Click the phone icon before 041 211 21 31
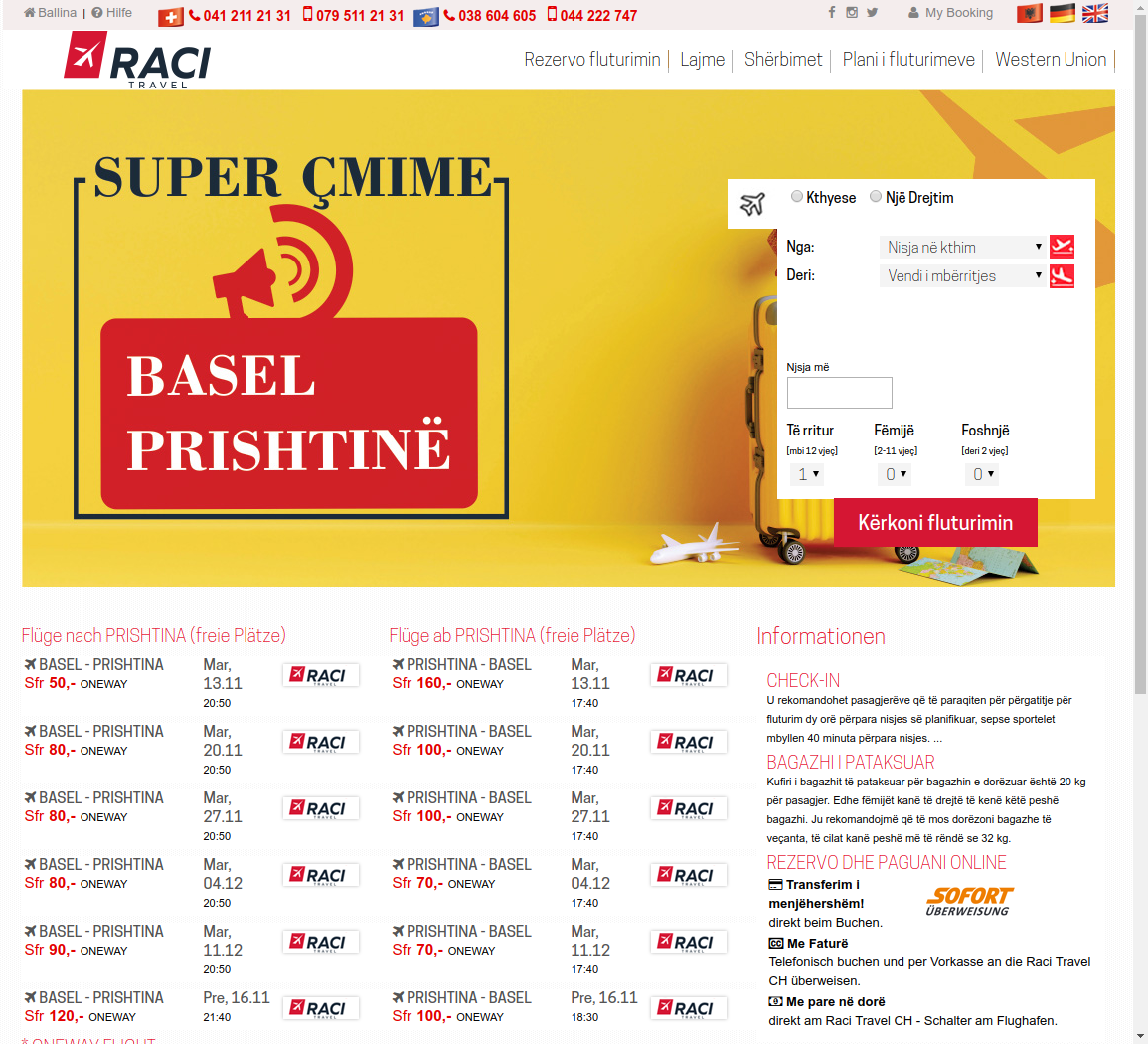Screen dimensions: 1148x1044 click(x=194, y=15)
